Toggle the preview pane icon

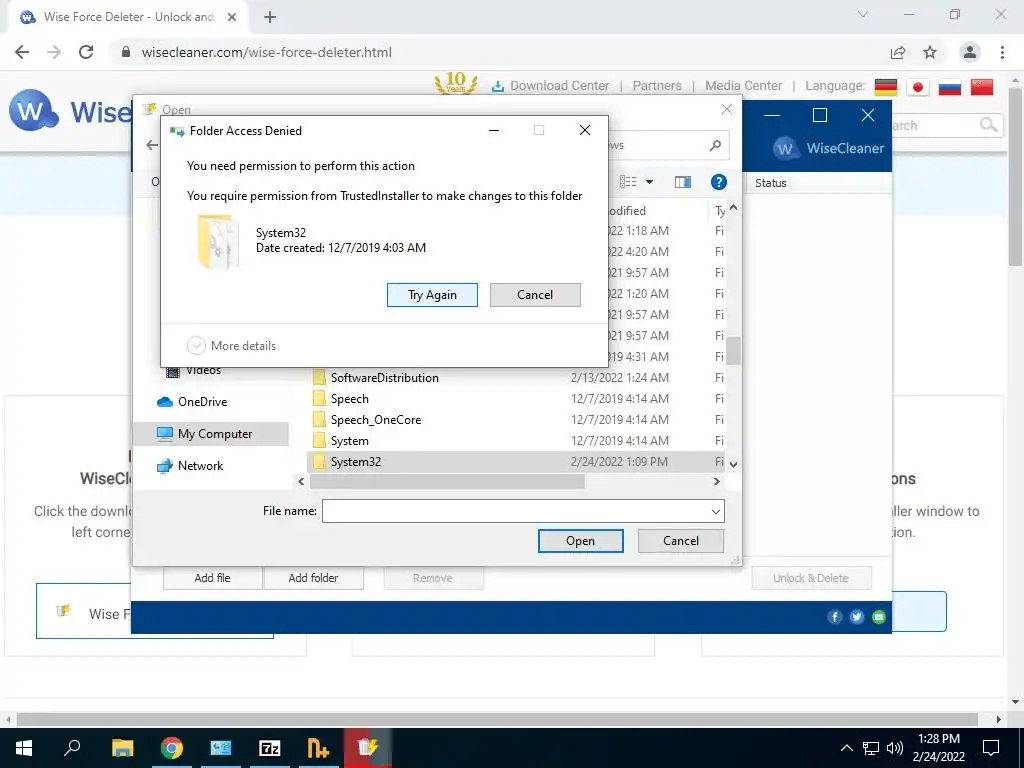pyautogui.click(x=682, y=182)
